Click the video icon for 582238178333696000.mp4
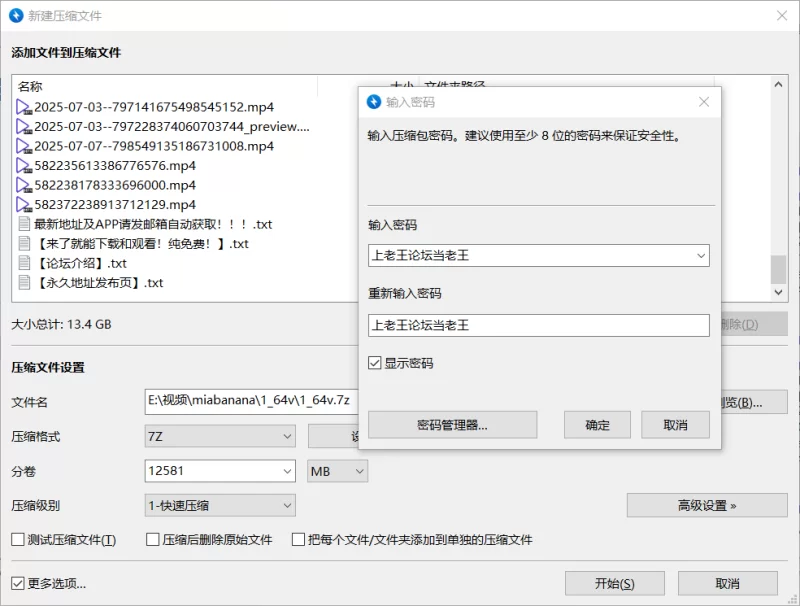This screenshot has width=800, height=606. pos(24,185)
